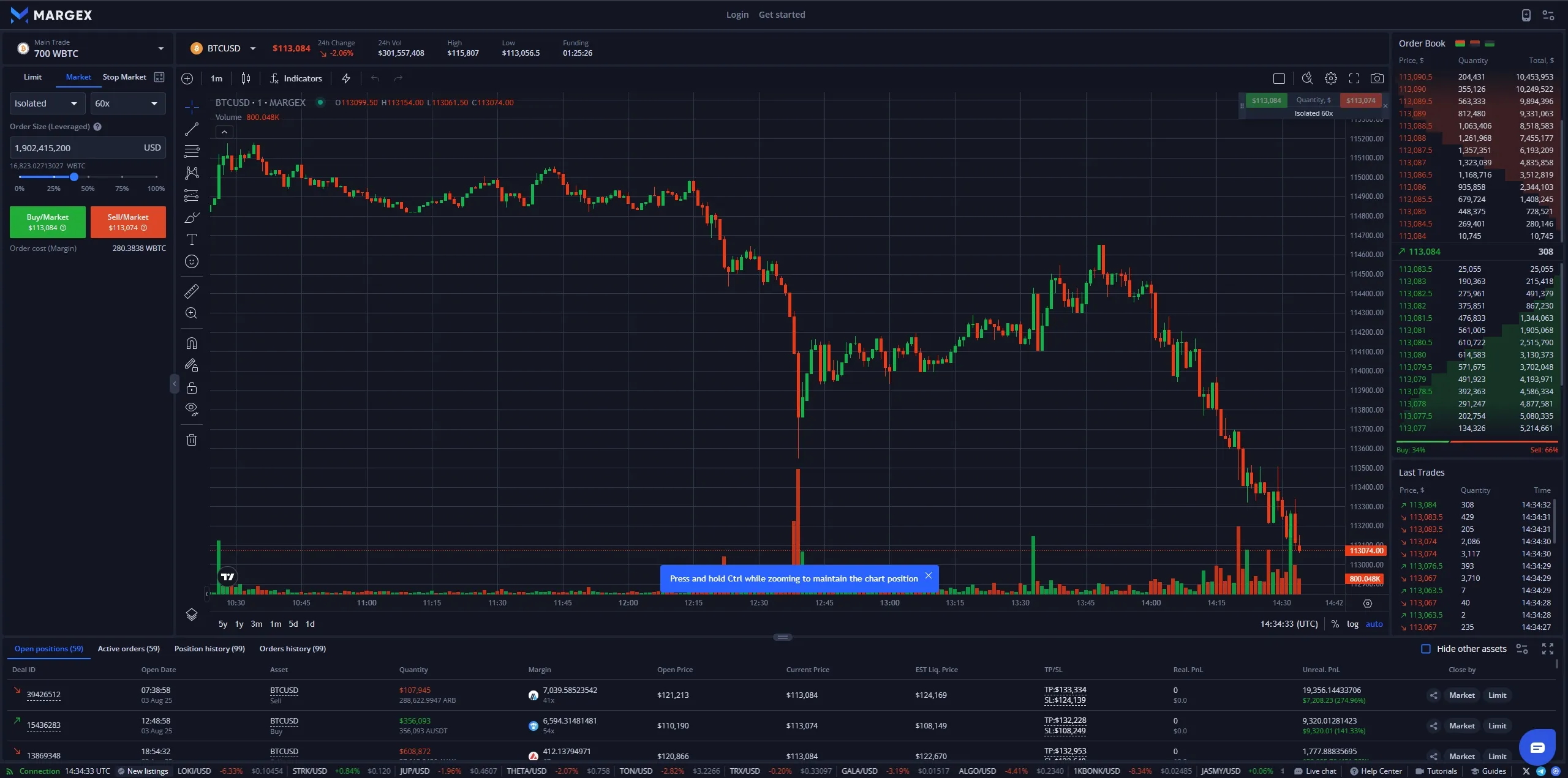This screenshot has width=1568, height=778.
Task: Click the Get started link
Action: tap(782, 15)
